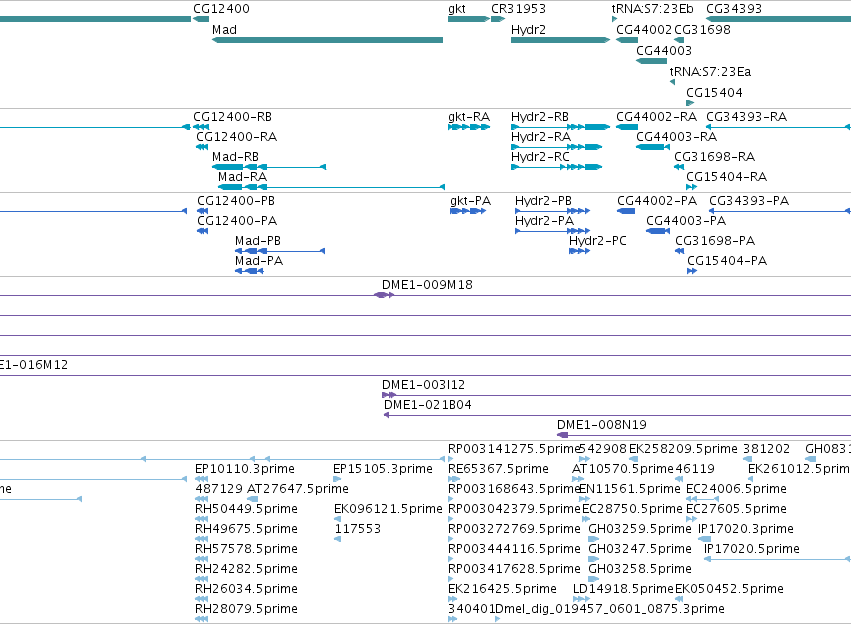Select the gkt-PA protein
This screenshot has height=624, width=851.
coord(471,201)
